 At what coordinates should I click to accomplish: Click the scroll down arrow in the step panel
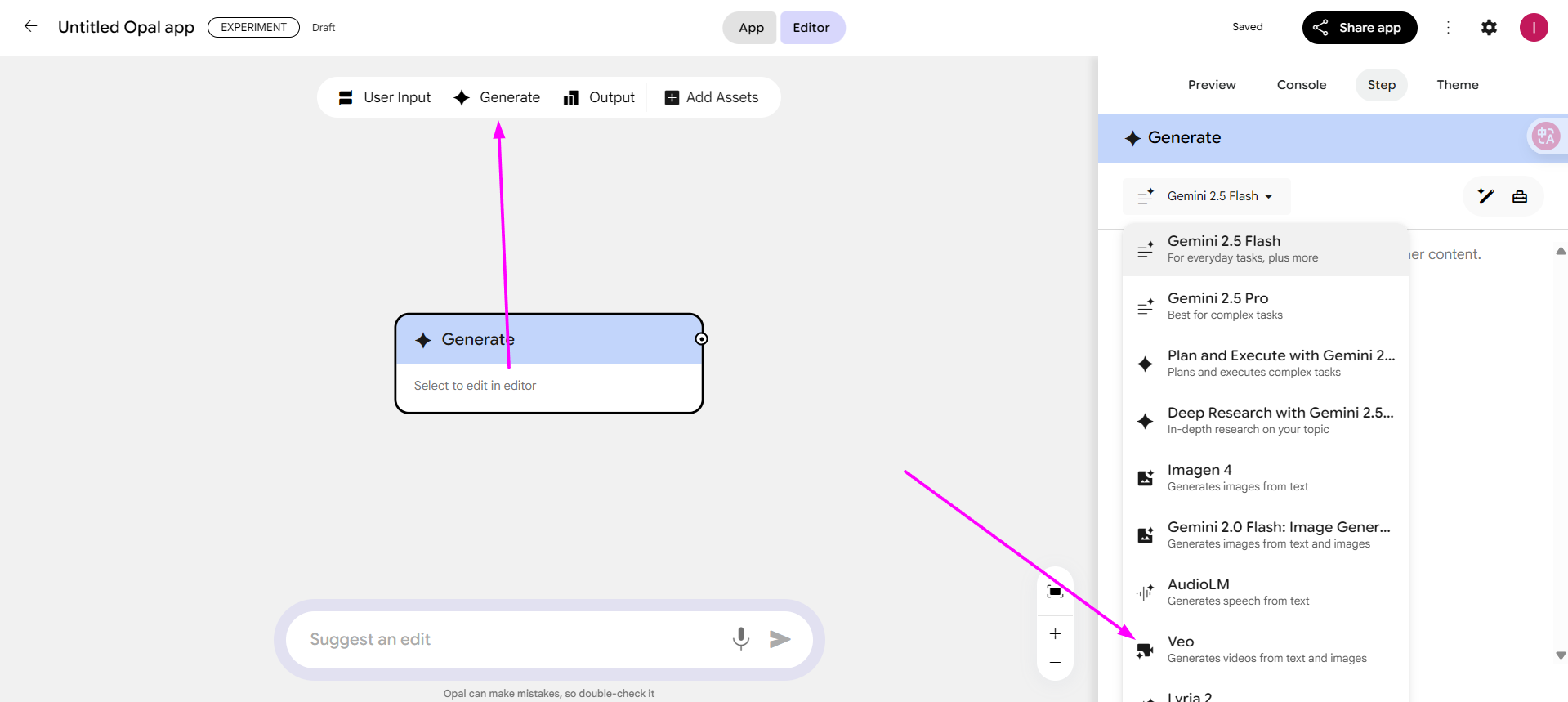pos(1561,655)
